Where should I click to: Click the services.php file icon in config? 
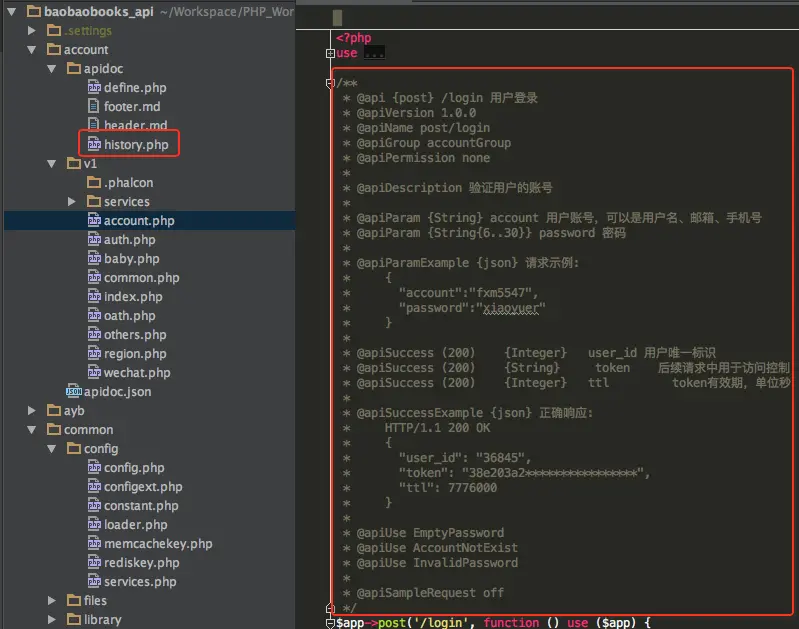click(x=94, y=582)
